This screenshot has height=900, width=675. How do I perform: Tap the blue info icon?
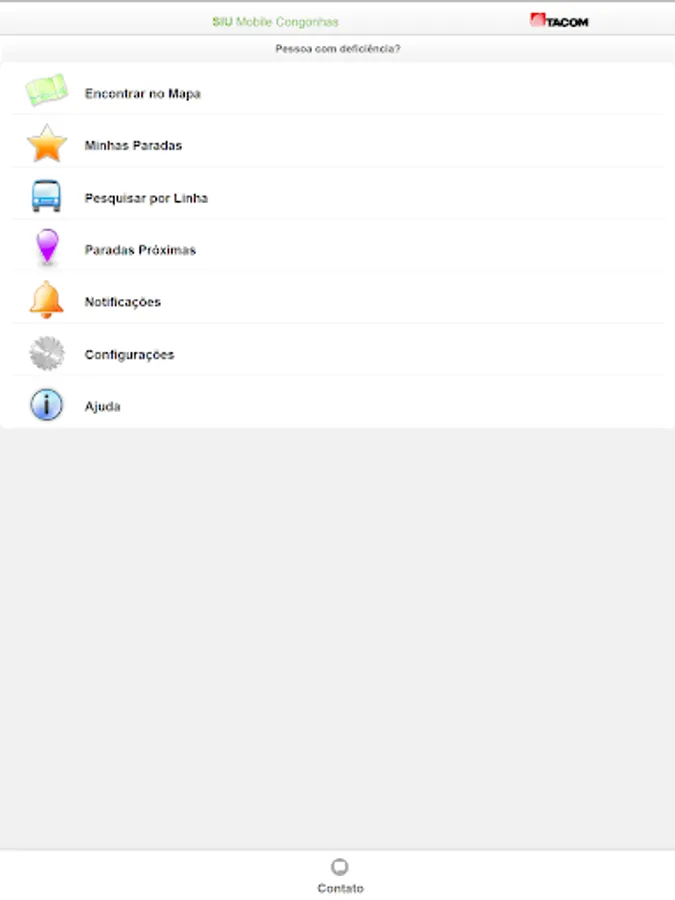(46, 405)
